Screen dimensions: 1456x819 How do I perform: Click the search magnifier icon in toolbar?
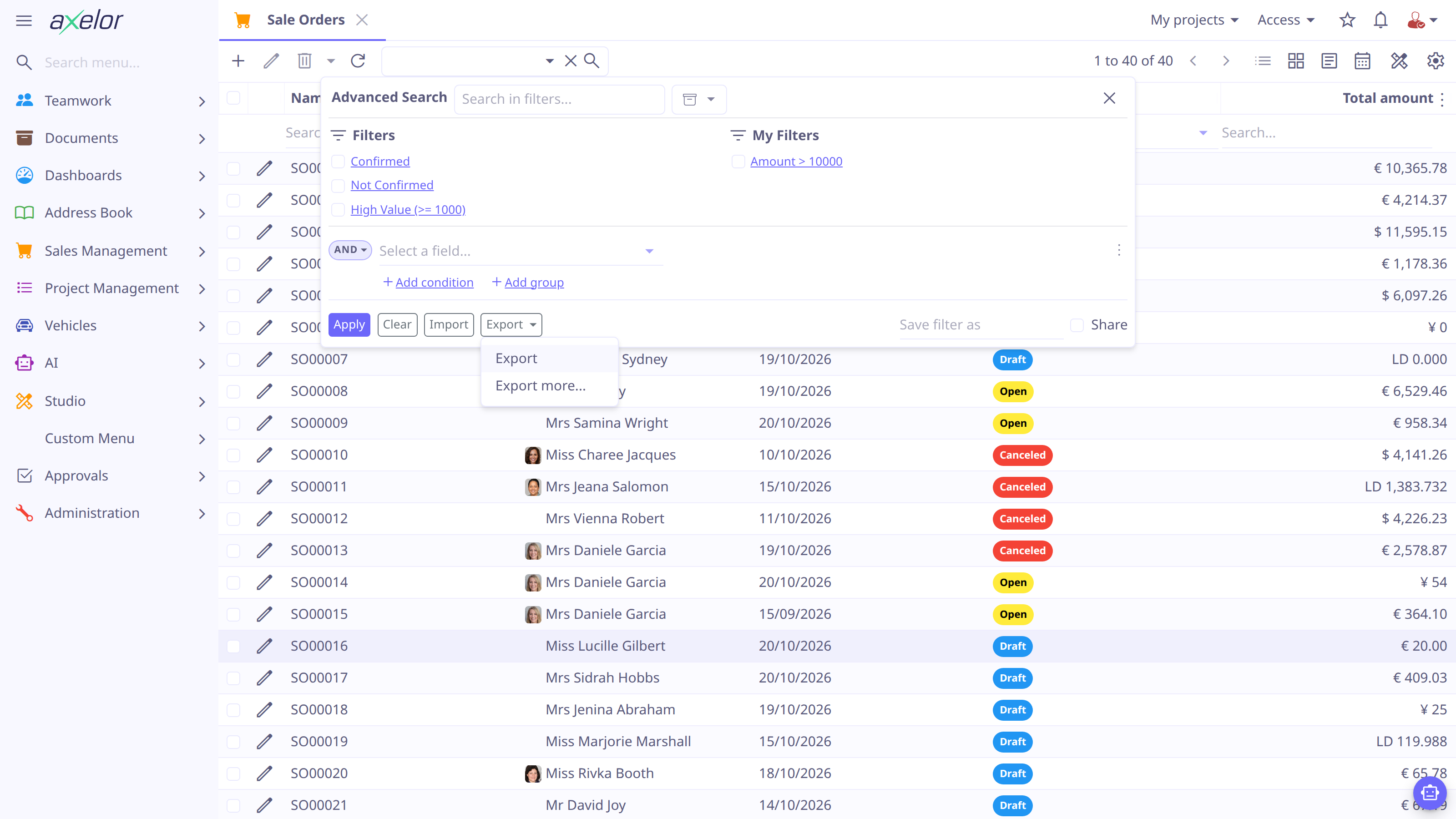point(592,61)
